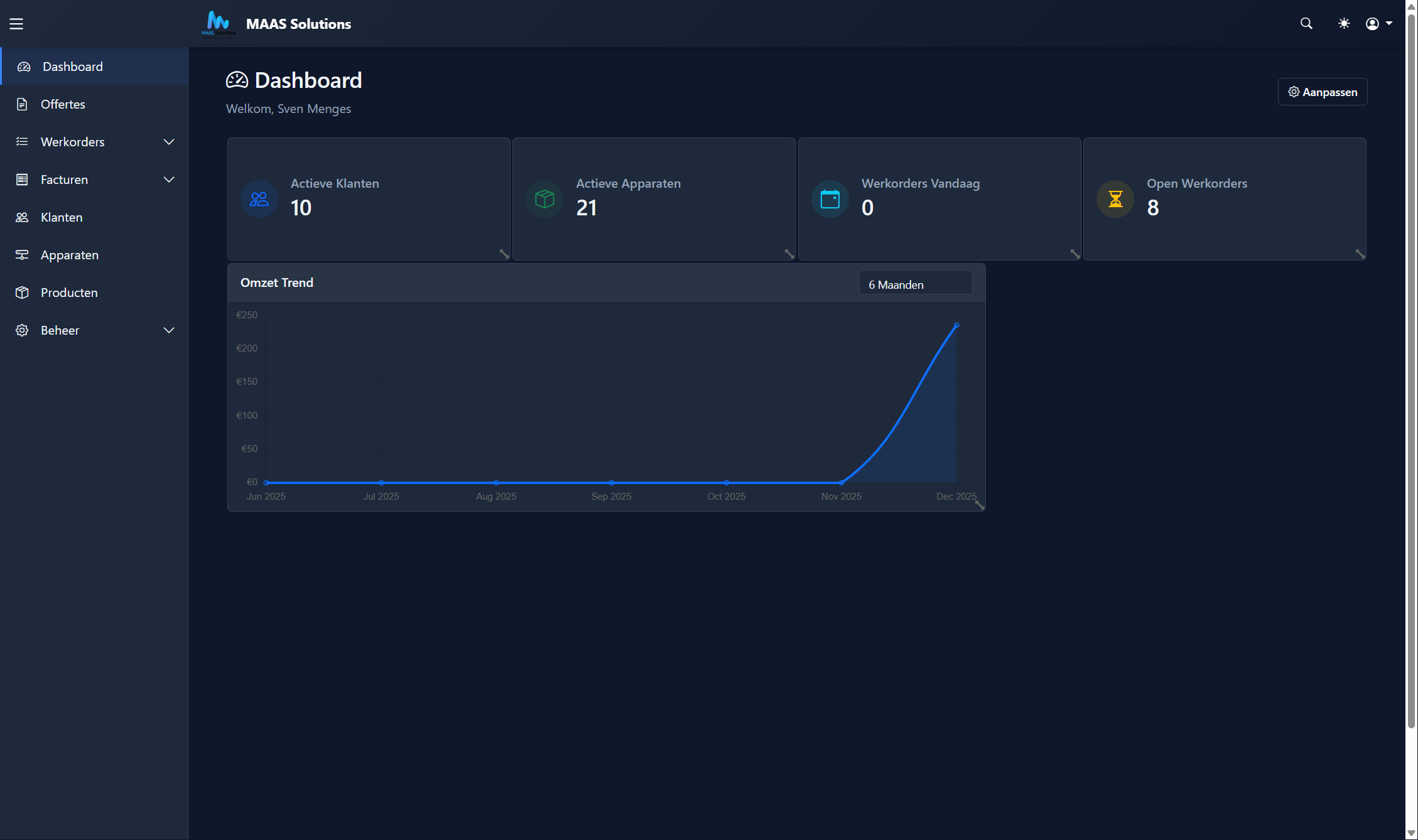Click the Open Werkorders hourglass icon

(1115, 198)
